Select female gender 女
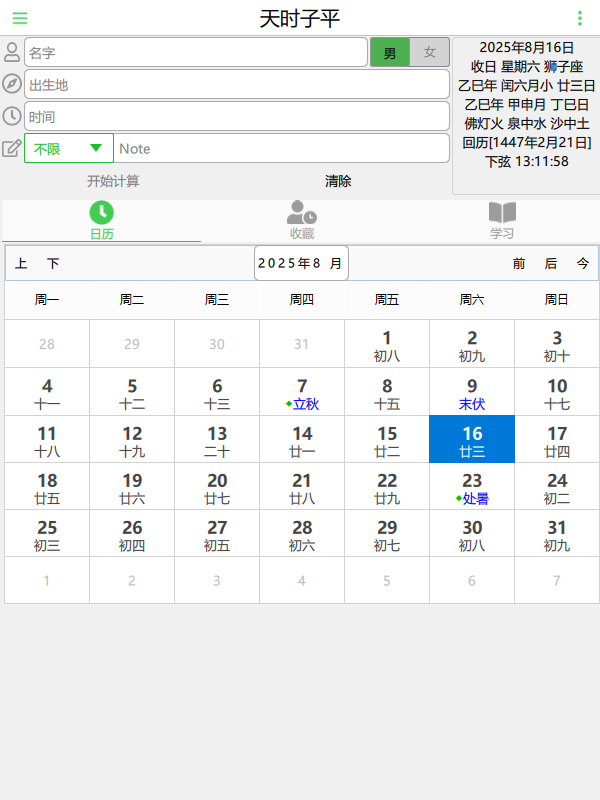600x800 pixels. click(x=430, y=52)
